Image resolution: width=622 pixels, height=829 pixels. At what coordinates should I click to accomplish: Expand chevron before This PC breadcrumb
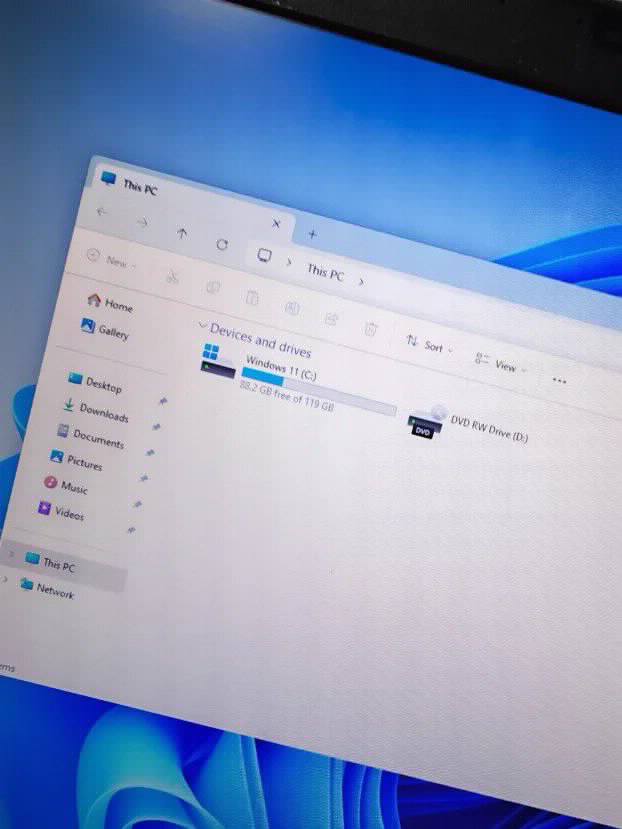(x=289, y=262)
